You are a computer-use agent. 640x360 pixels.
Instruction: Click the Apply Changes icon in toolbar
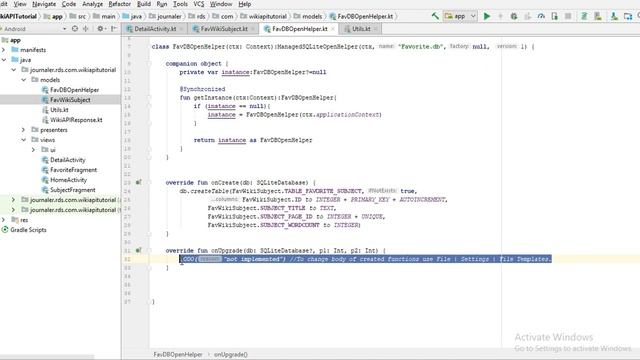click(500, 16)
